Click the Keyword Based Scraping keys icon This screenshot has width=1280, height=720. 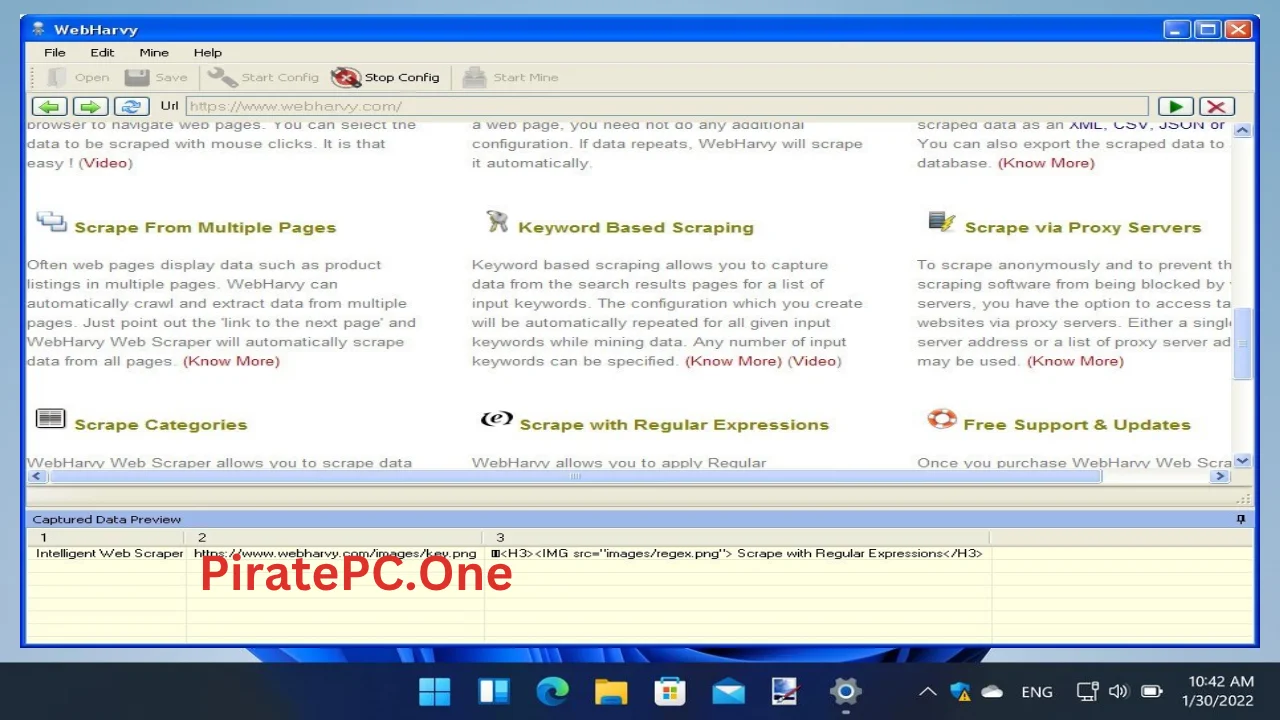tap(497, 221)
